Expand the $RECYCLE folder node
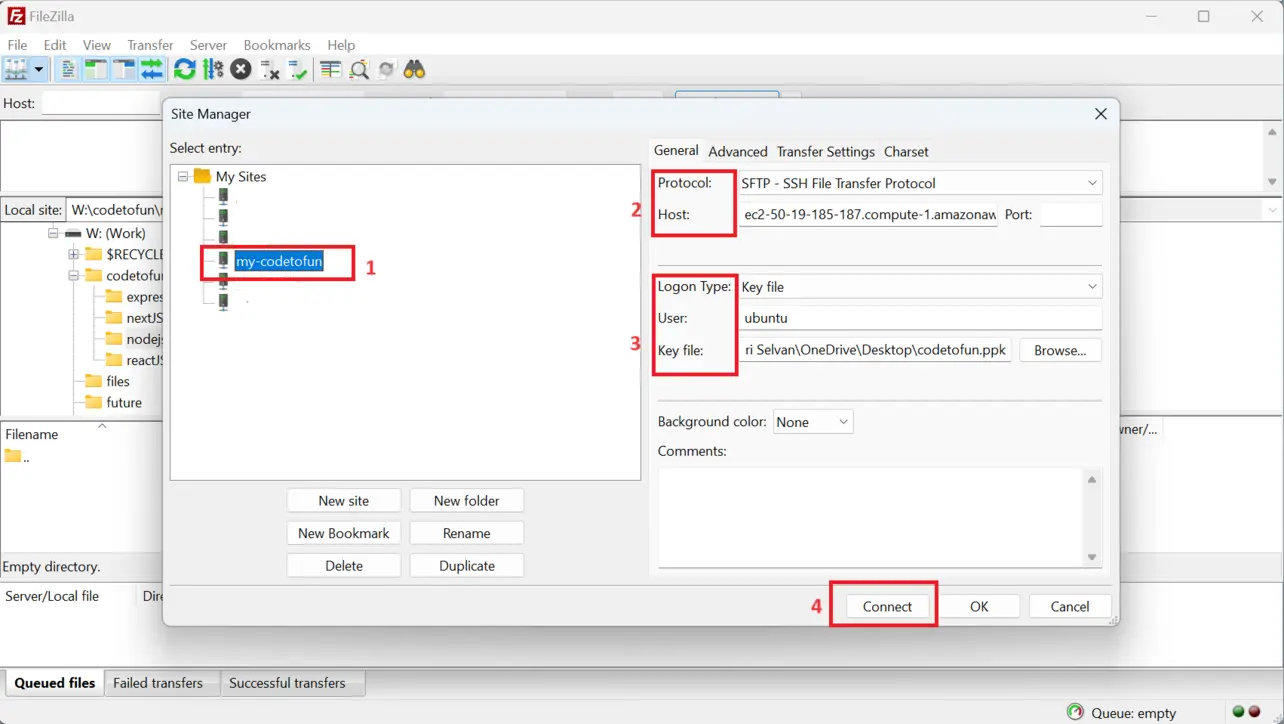Image resolution: width=1284 pixels, height=724 pixels. click(x=74, y=254)
